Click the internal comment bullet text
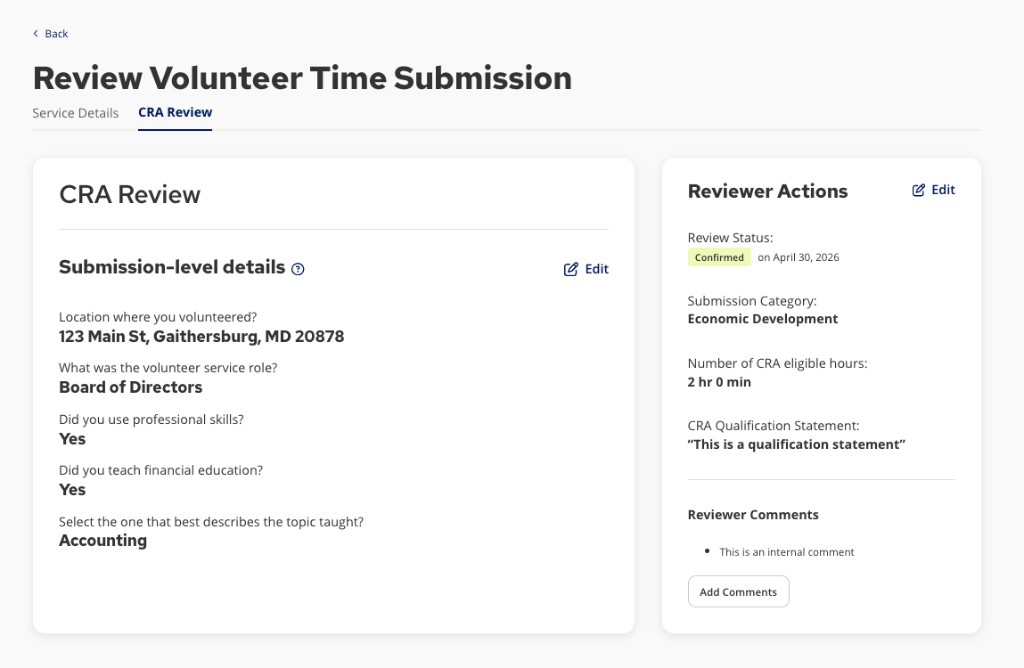Screen dimensions: 1024x668 coord(786,552)
